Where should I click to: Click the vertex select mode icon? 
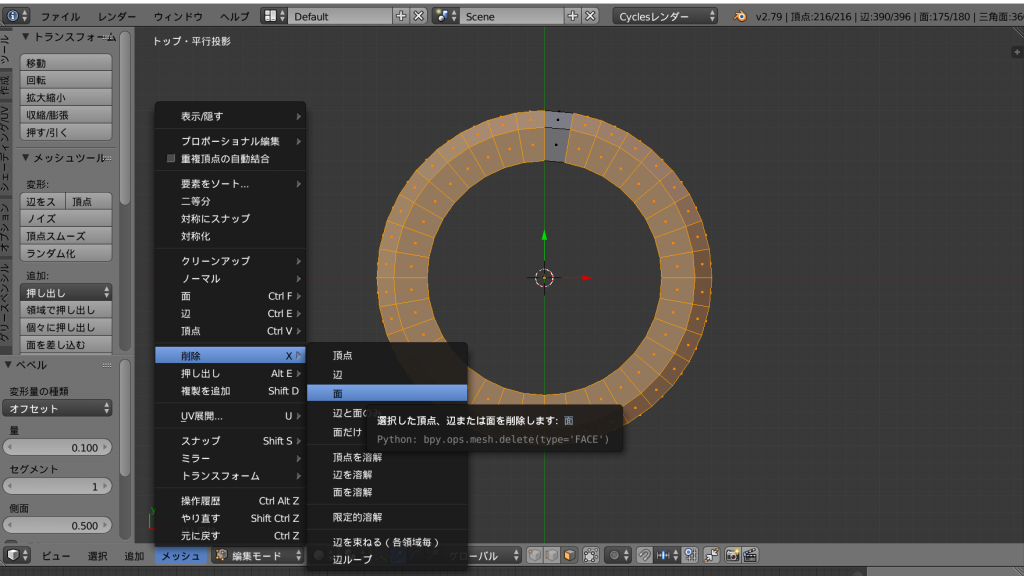pyautogui.click(x=535, y=555)
